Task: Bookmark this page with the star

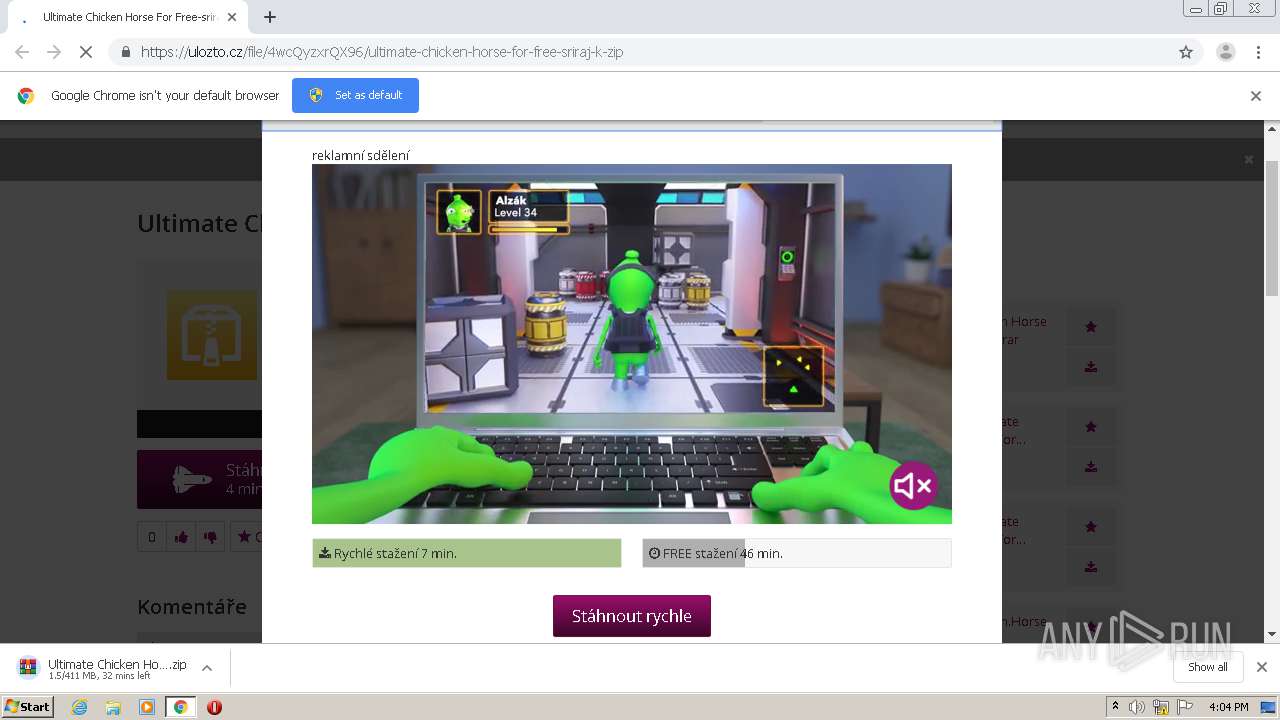Action: coord(1186,52)
